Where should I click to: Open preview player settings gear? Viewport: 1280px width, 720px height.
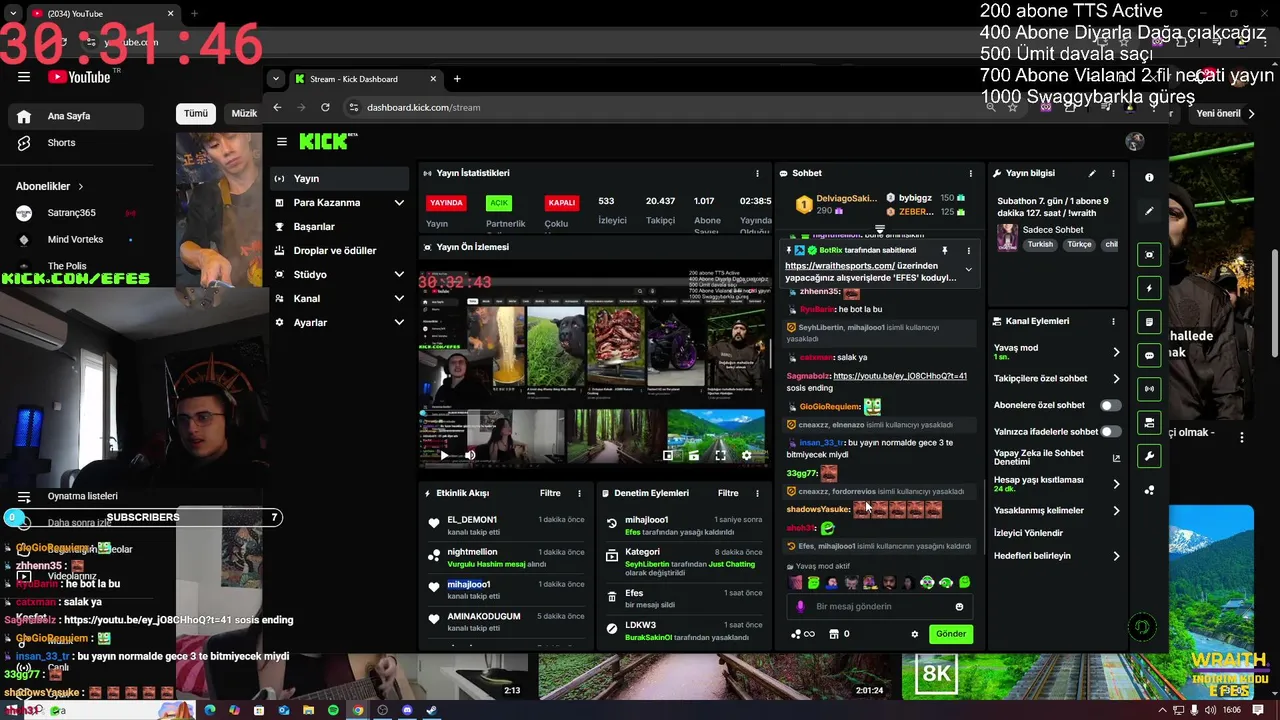tap(746, 455)
